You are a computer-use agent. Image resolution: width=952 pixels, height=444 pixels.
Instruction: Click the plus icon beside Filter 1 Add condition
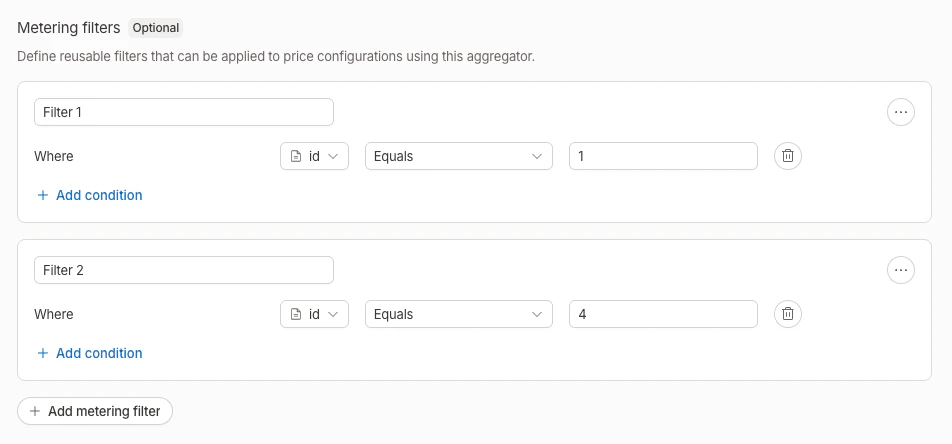[x=43, y=195]
